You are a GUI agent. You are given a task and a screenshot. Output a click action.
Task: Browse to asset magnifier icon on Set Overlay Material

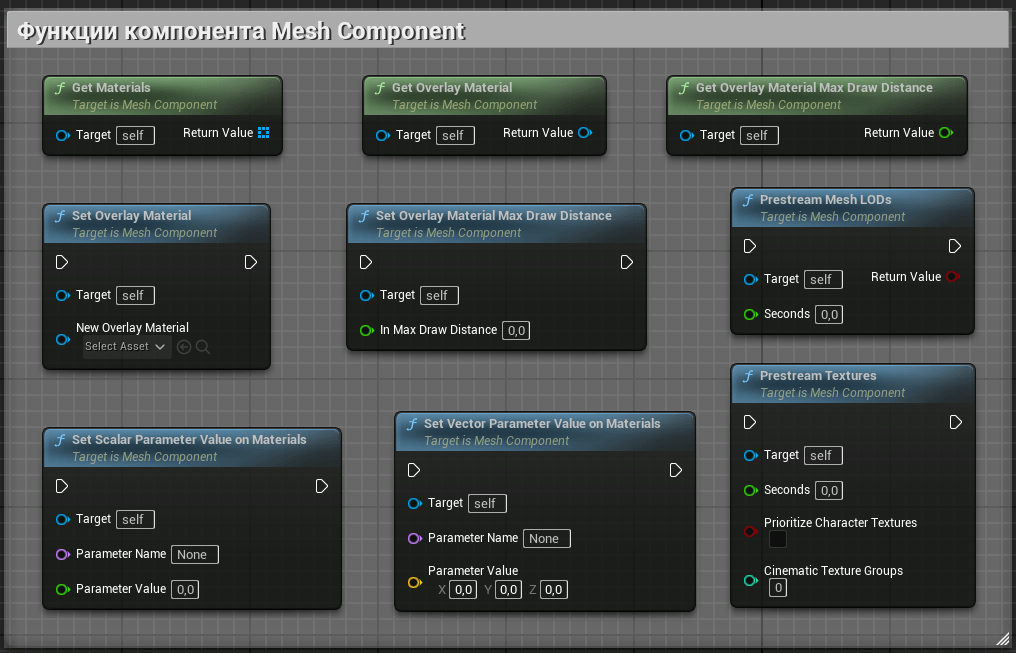point(203,347)
